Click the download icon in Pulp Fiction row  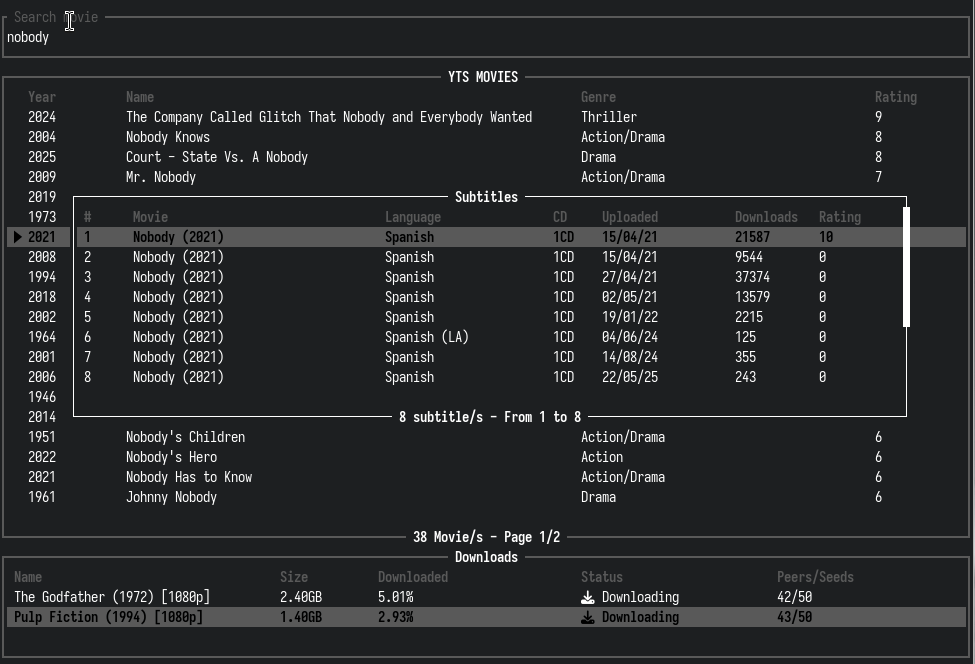pos(588,618)
